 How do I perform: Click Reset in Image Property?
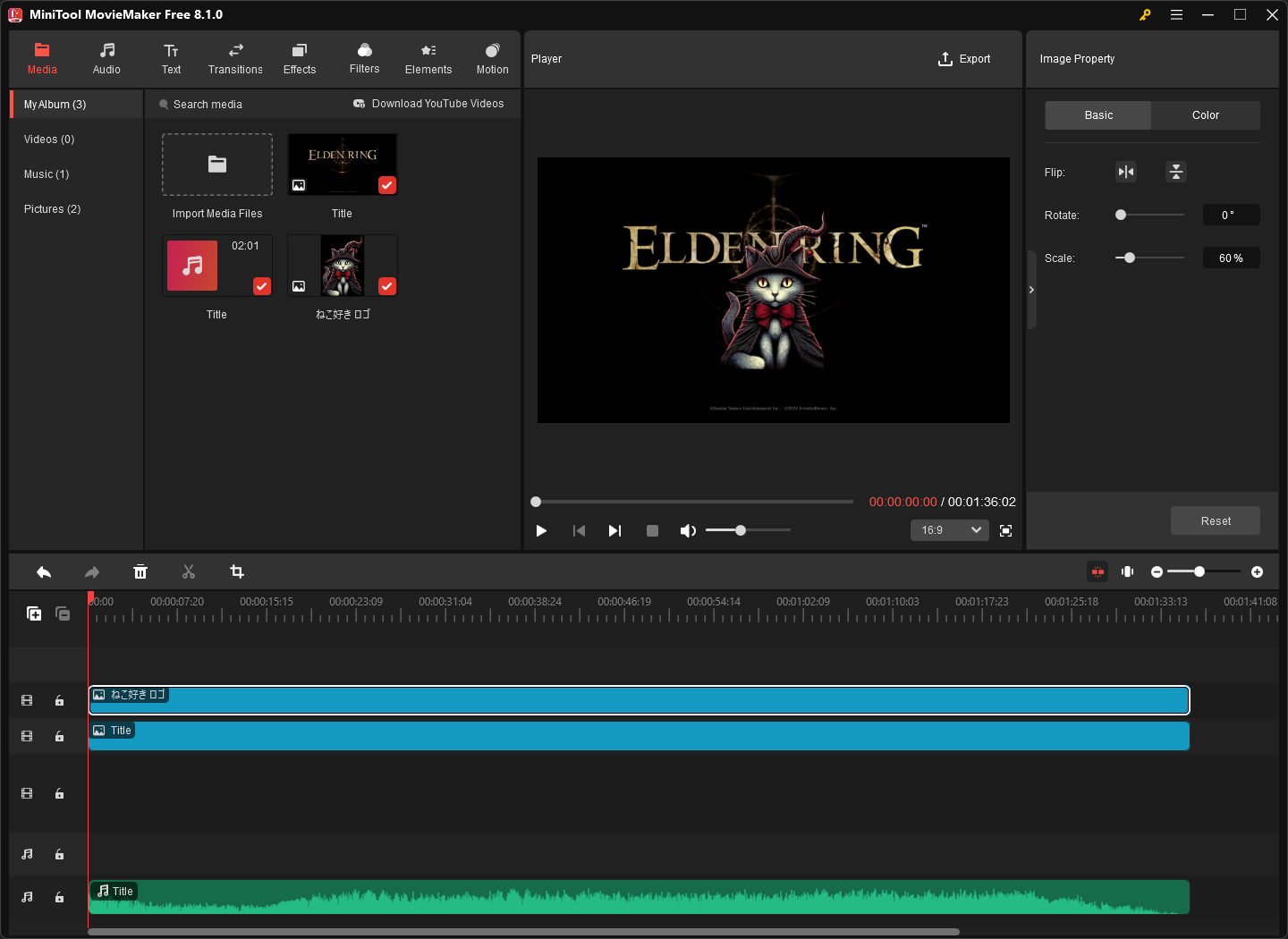point(1216,520)
